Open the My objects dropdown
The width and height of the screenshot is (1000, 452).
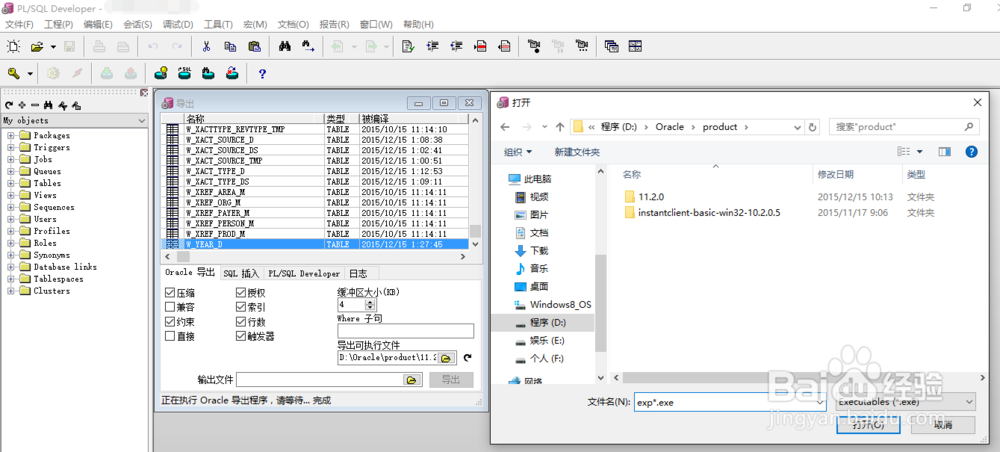pos(142,120)
